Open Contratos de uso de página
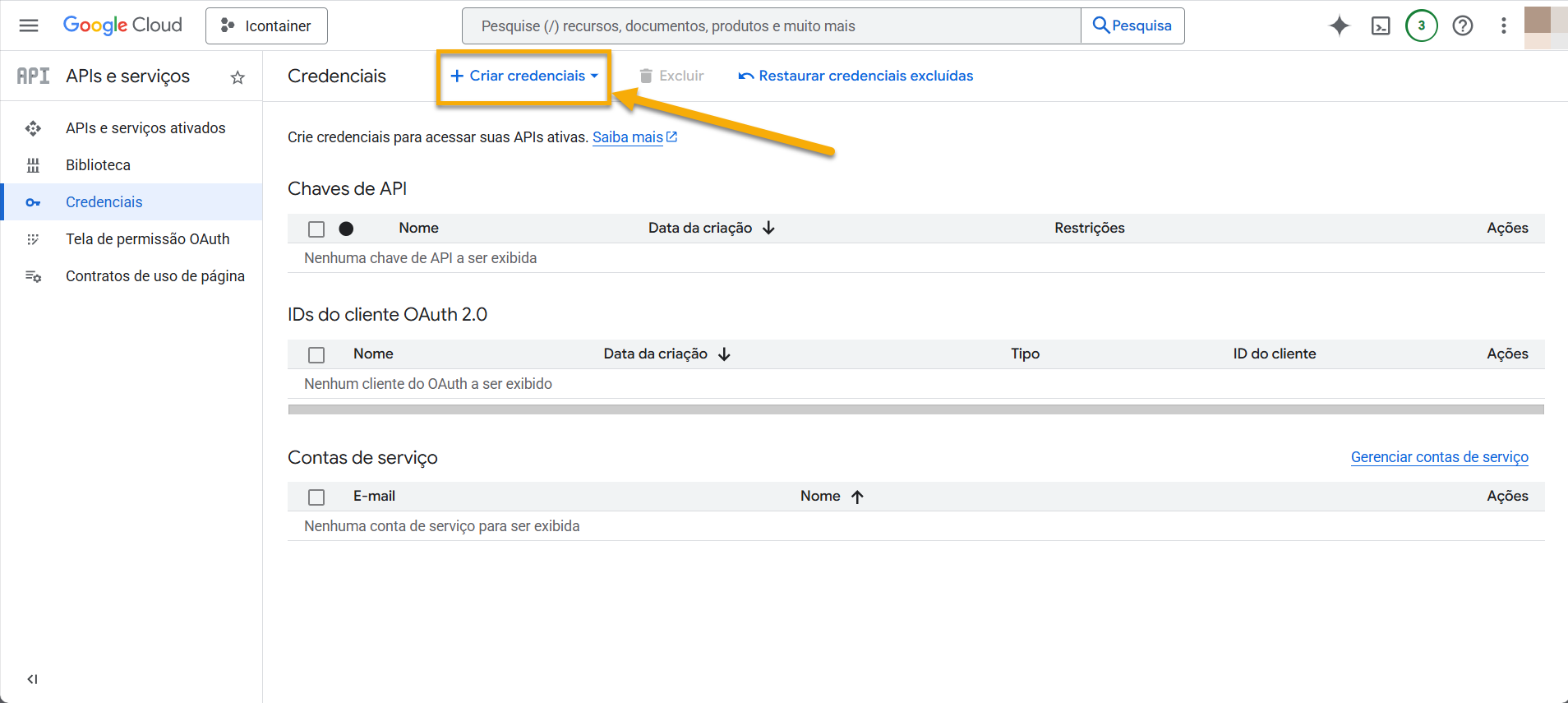This screenshot has height=703, width=1568. [131, 276]
